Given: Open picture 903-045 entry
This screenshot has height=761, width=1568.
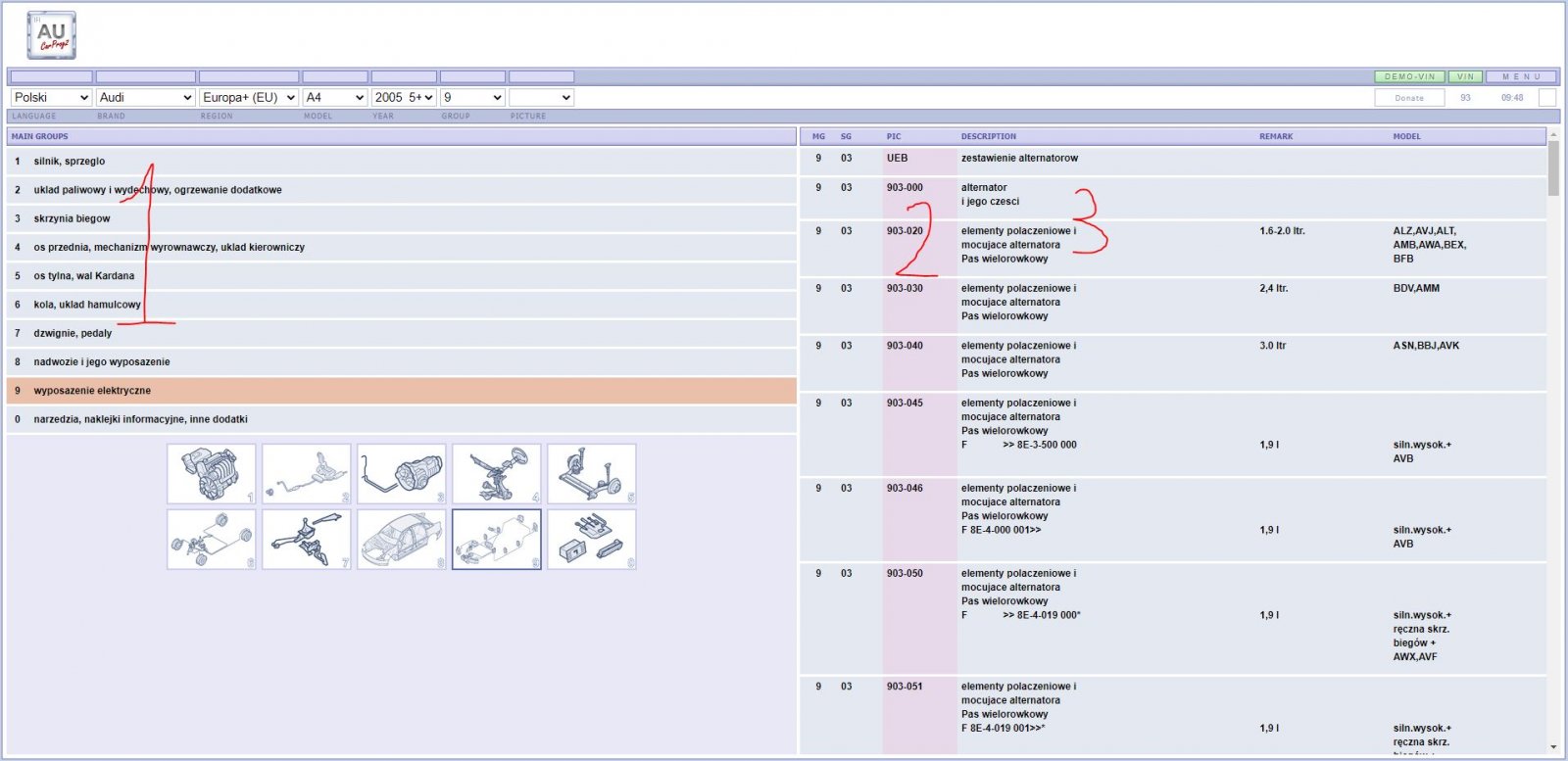Looking at the screenshot, I should click(1173, 434).
